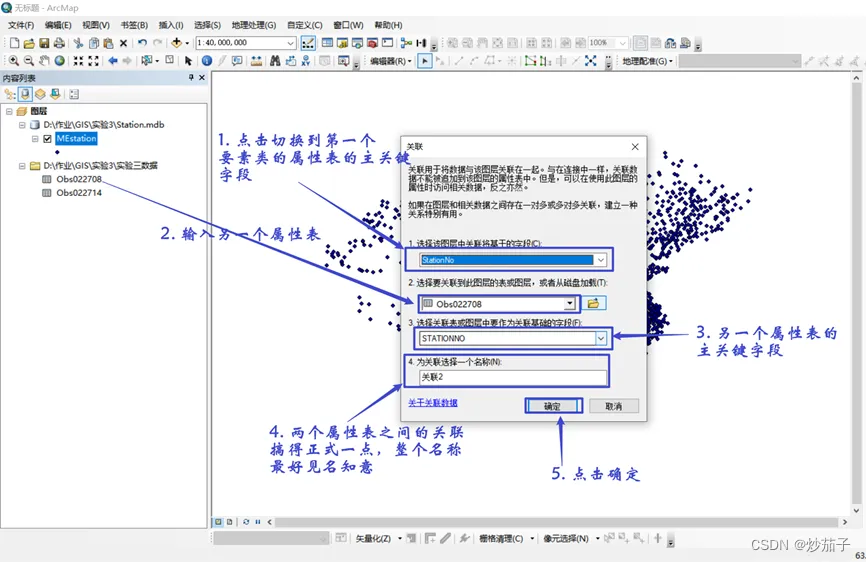Image resolution: width=866 pixels, height=562 pixels.
Task: Click the Go To XY icon
Action: click(x=305, y=61)
